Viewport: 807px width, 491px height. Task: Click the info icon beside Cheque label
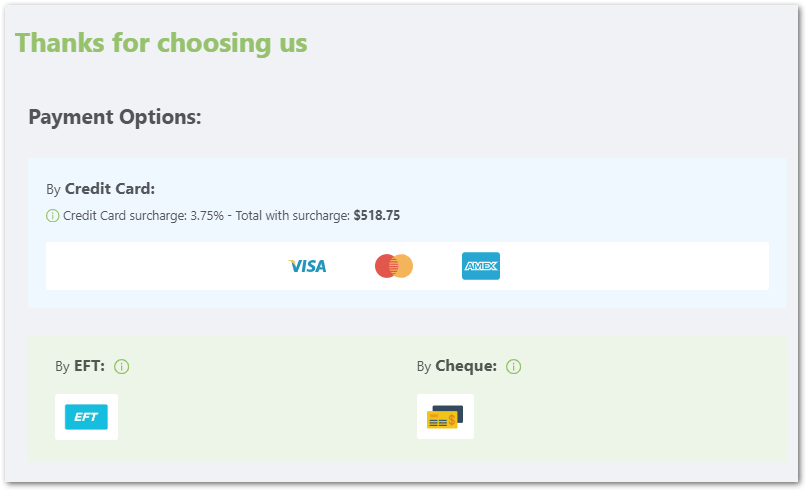pyautogui.click(x=514, y=366)
